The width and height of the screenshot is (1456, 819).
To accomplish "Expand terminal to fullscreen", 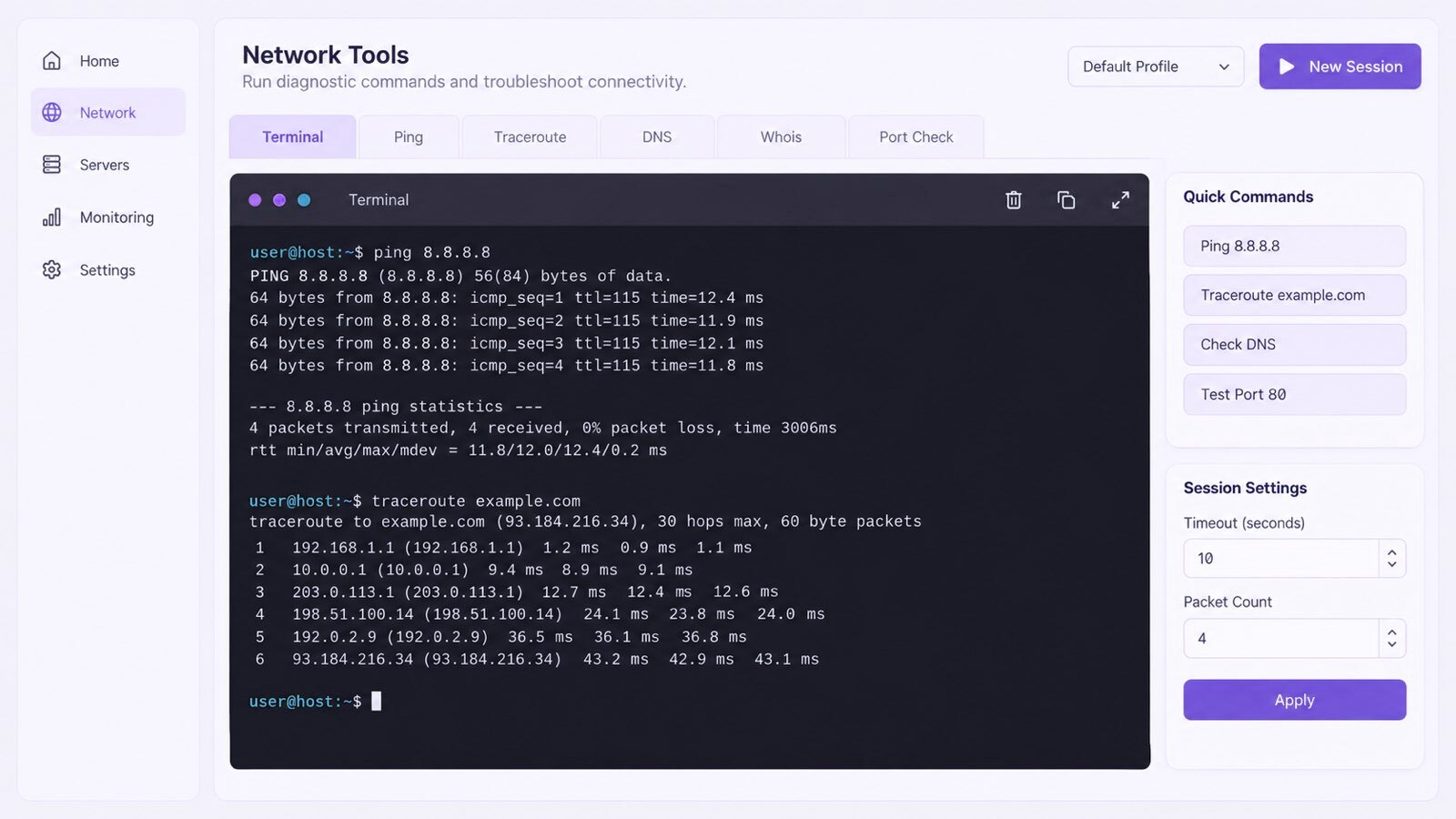I will (1120, 200).
